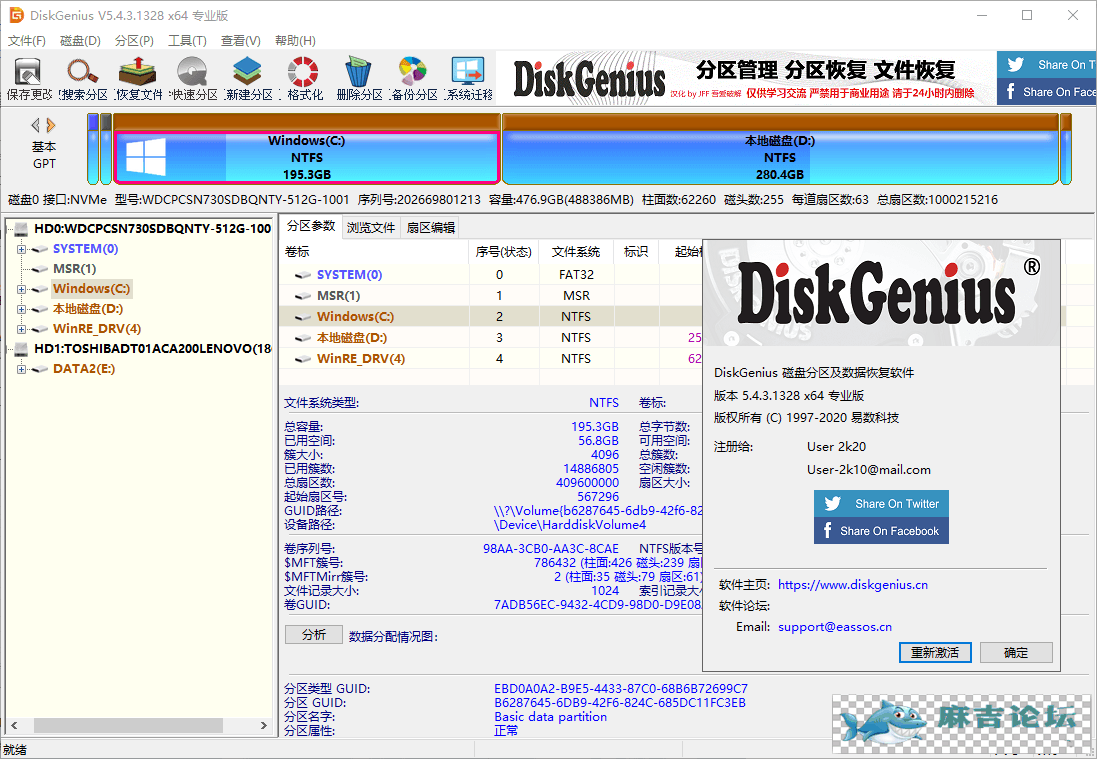Open the 搜索分区 search partition tool

pyautogui.click(x=83, y=78)
